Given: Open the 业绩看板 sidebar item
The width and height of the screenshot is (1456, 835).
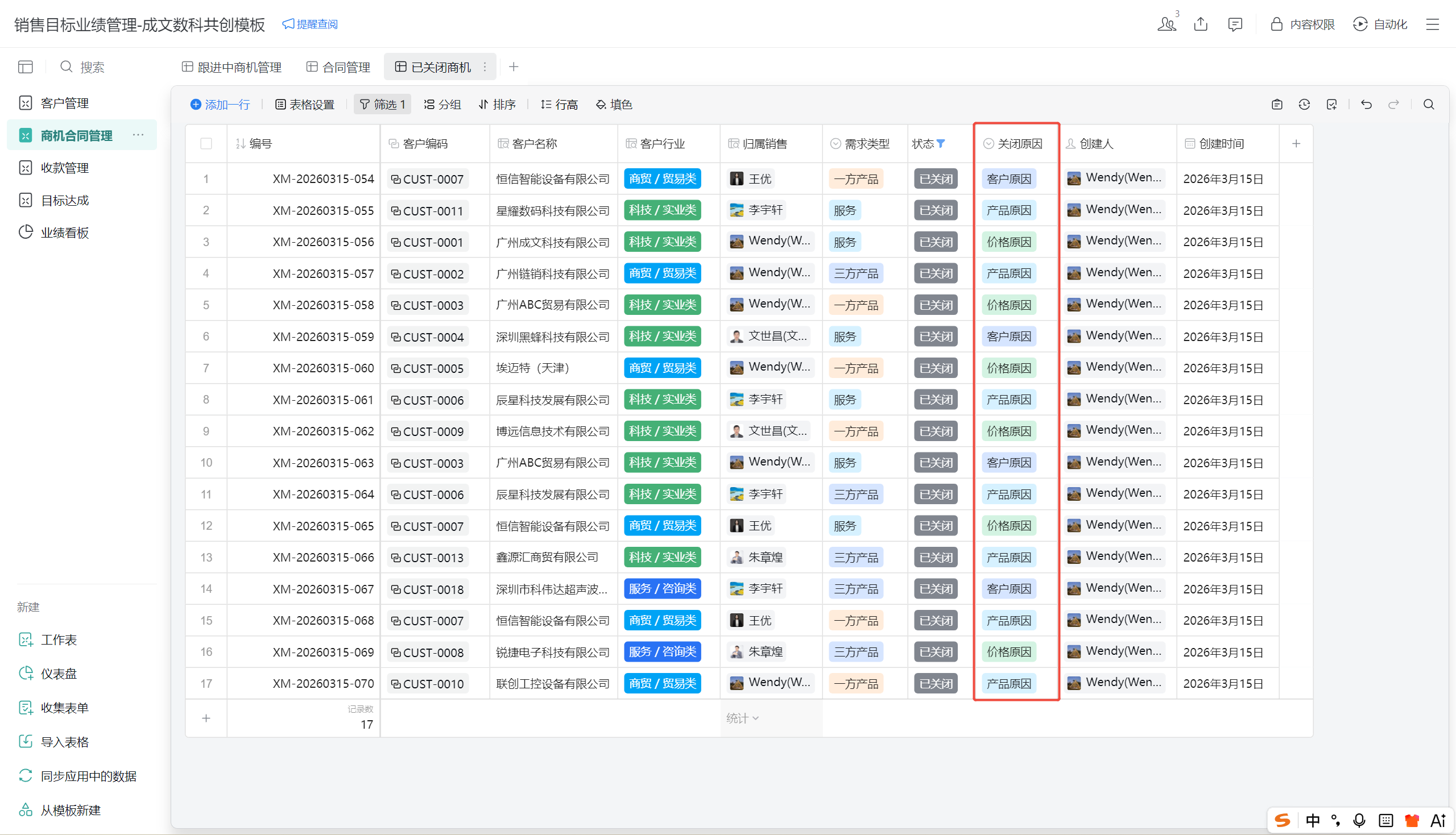Looking at the screenshot, I should (x=64, y=233).
